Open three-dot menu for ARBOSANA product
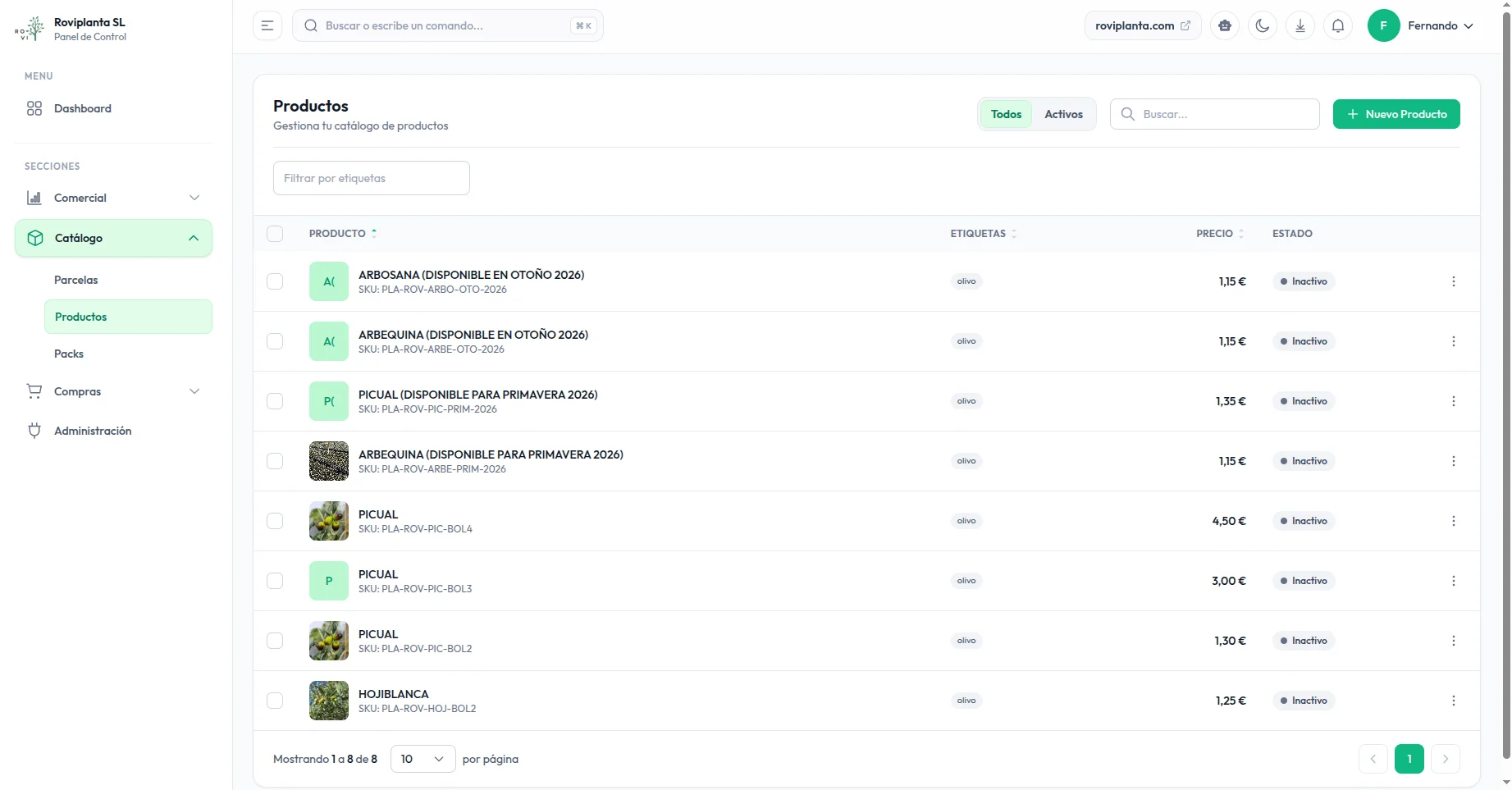The image size is (1512, 790). pyautogui.click(x=1453, y=281)
